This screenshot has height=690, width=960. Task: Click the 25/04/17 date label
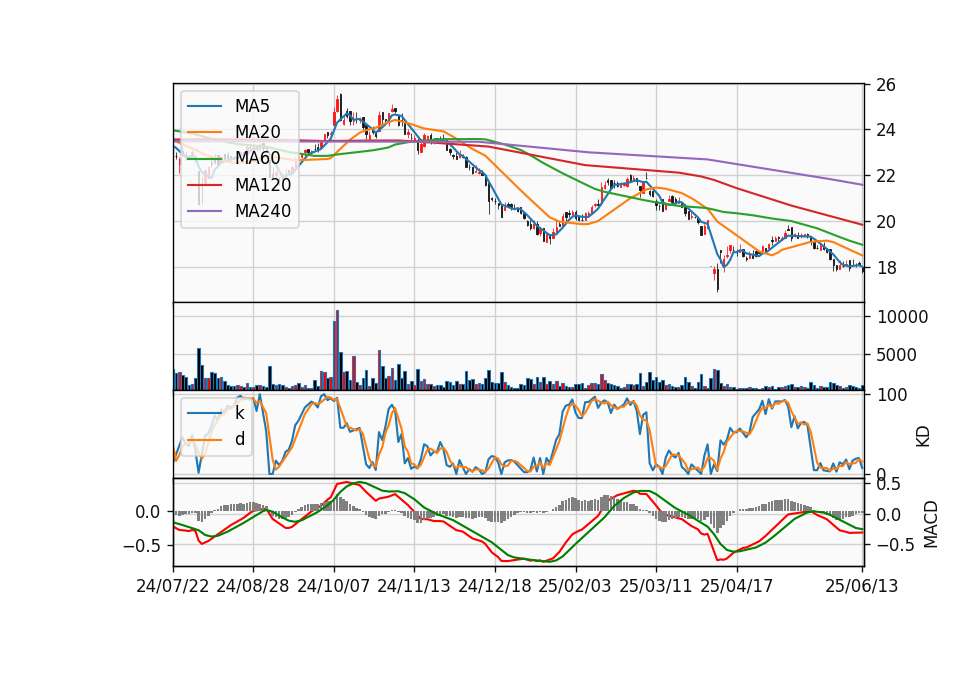point(737,586)
